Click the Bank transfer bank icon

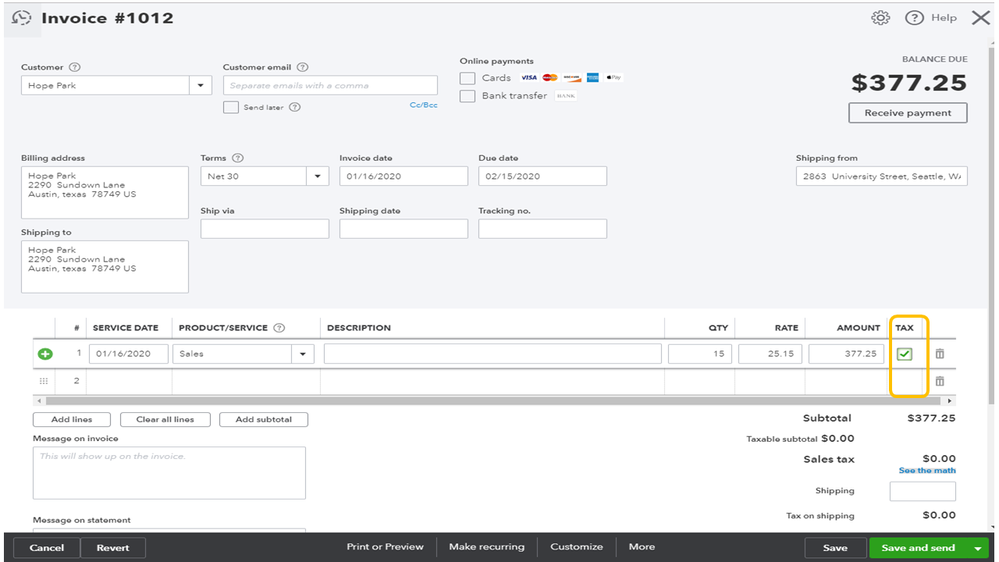pyautogui.click(x=566, y=96)
